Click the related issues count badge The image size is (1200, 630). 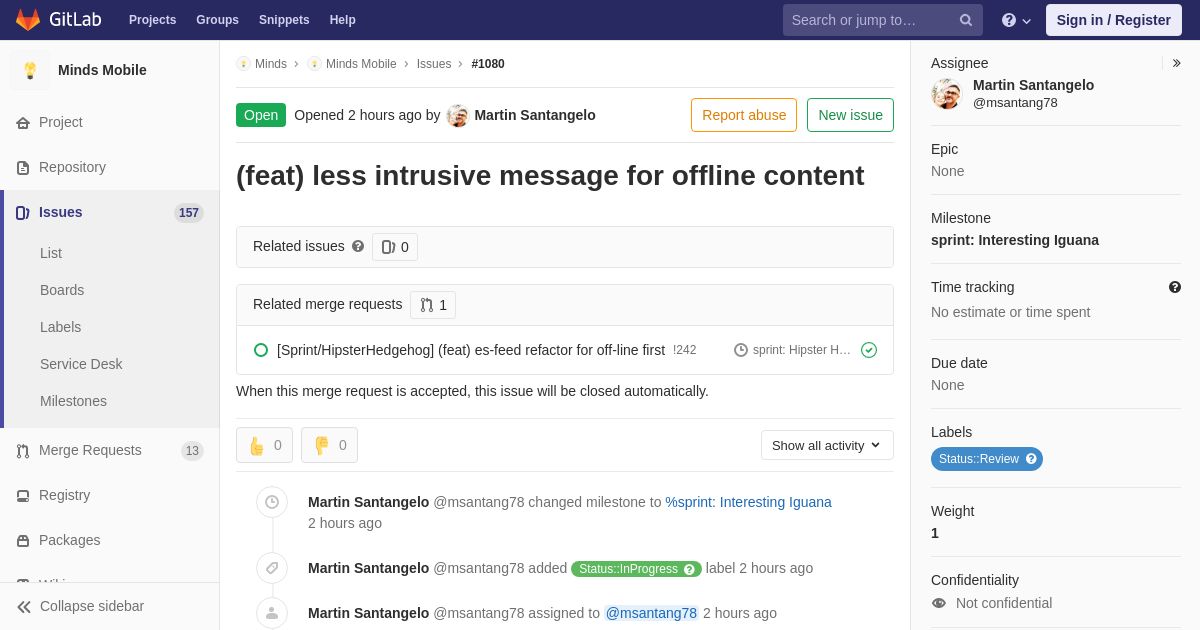pos(395,247)
